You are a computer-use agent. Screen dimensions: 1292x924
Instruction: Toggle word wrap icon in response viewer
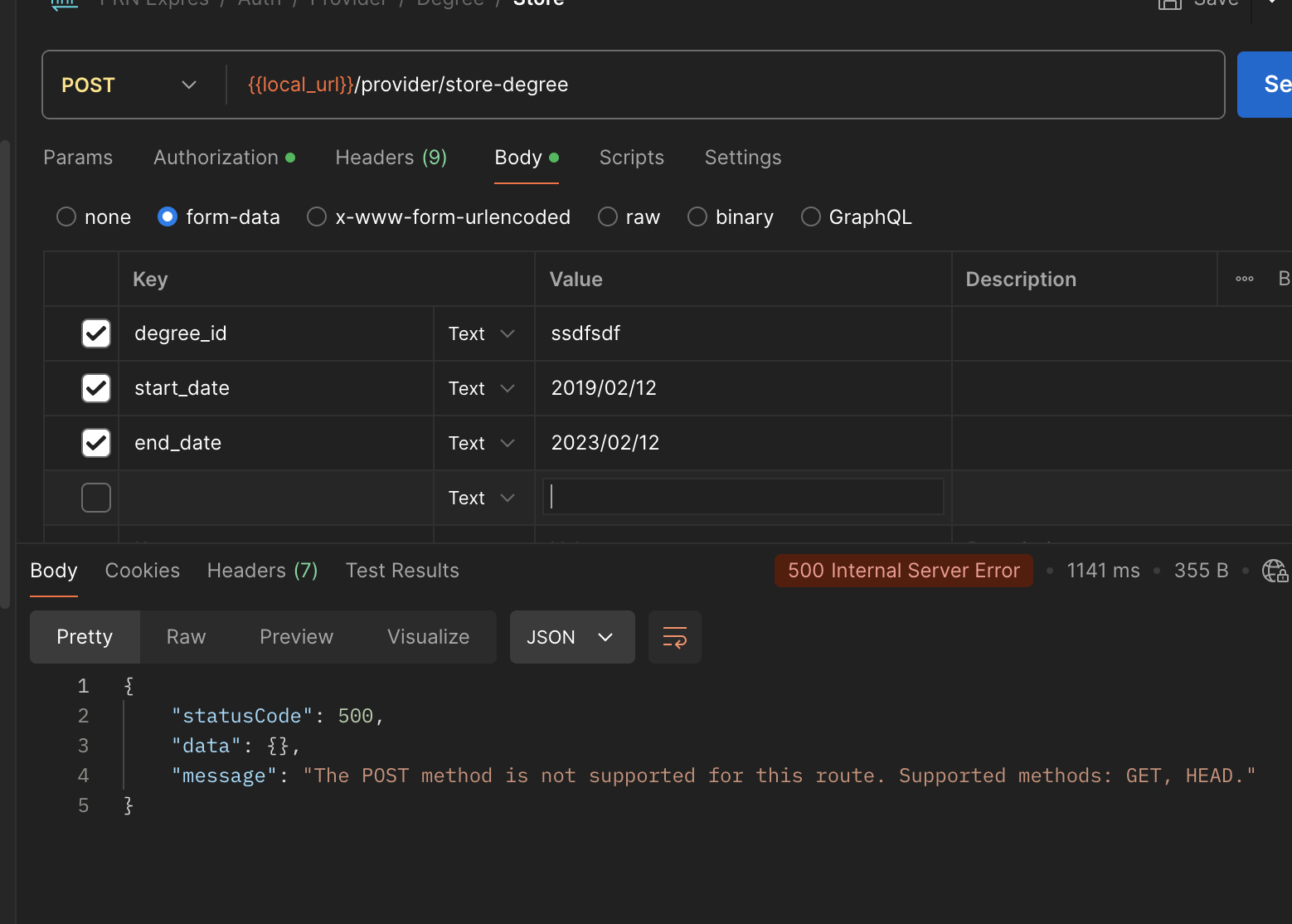coord(674,637)
